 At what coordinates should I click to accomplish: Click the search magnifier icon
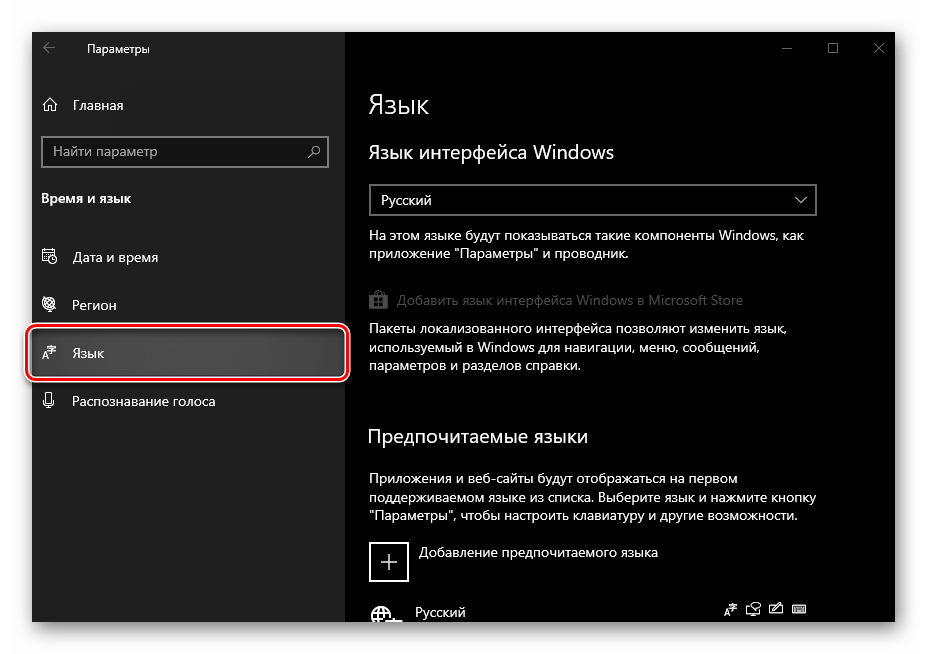click(x=314, y=152)
